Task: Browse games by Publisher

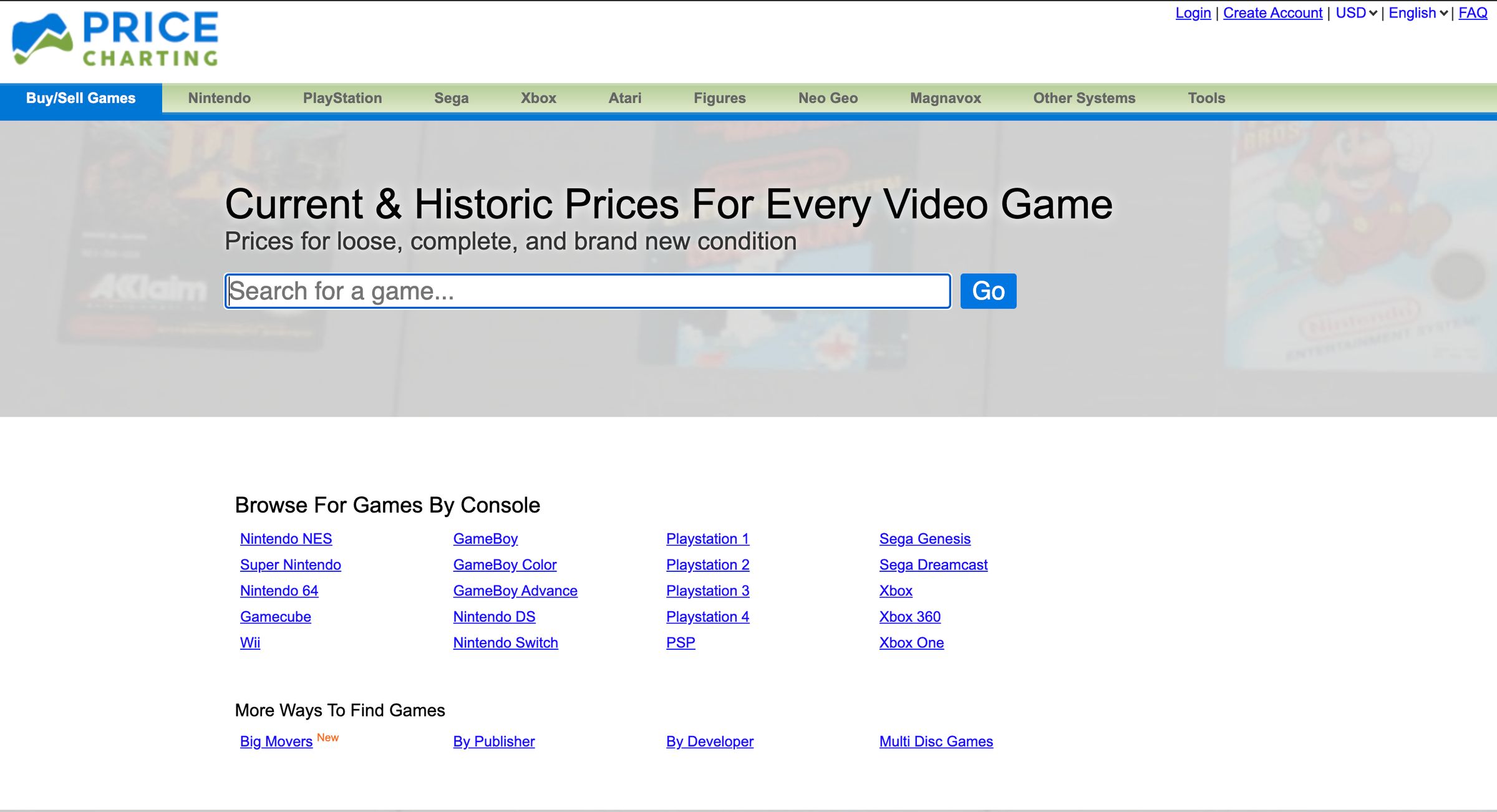Action: coord(493,742)
